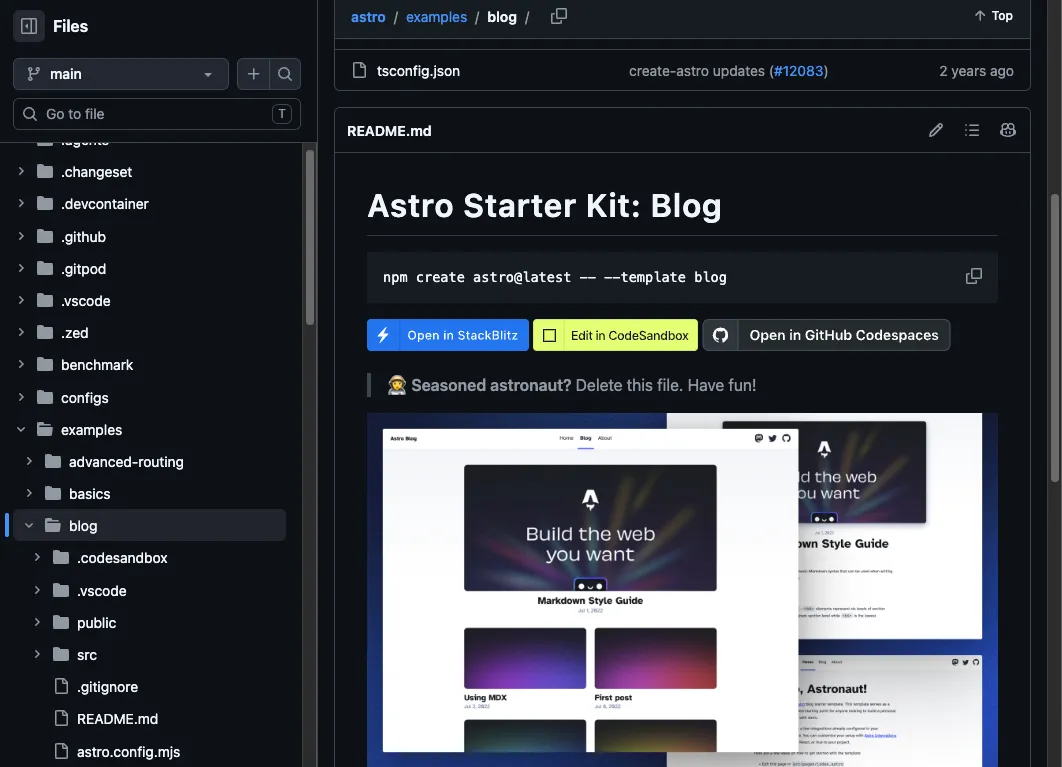1062x767 pixels.
Task: Click the Edit in CodeSandbox button
Action: [x=615, y=335]
